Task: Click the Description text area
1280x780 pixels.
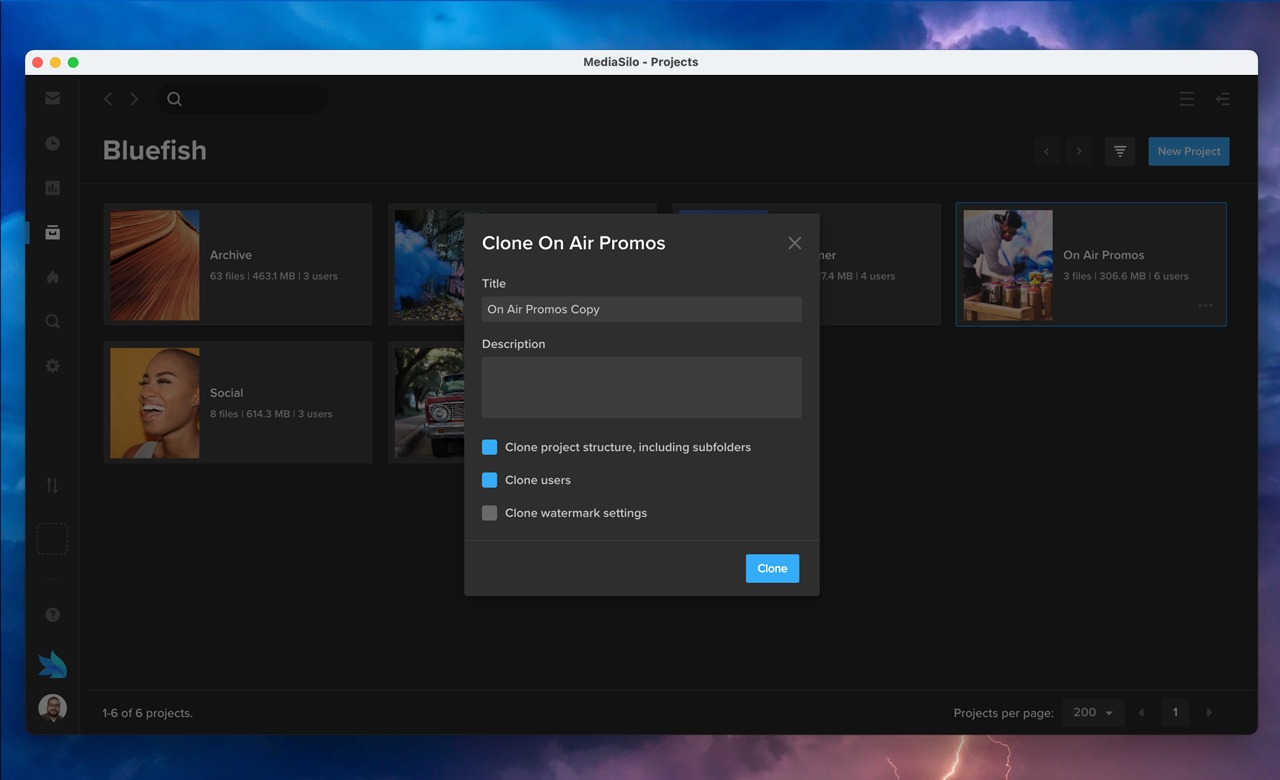Action: [641, 387]
